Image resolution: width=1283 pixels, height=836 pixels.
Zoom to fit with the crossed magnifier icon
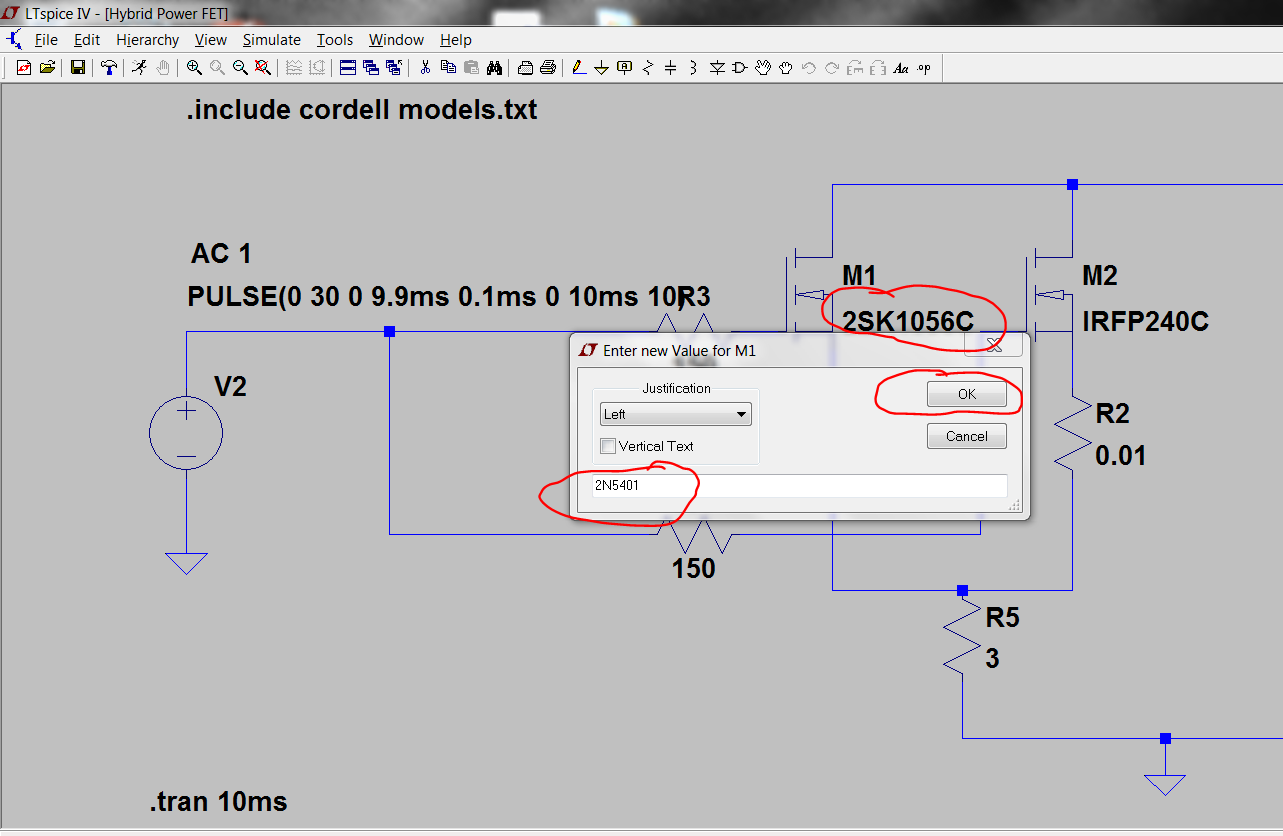click(262, 68)
